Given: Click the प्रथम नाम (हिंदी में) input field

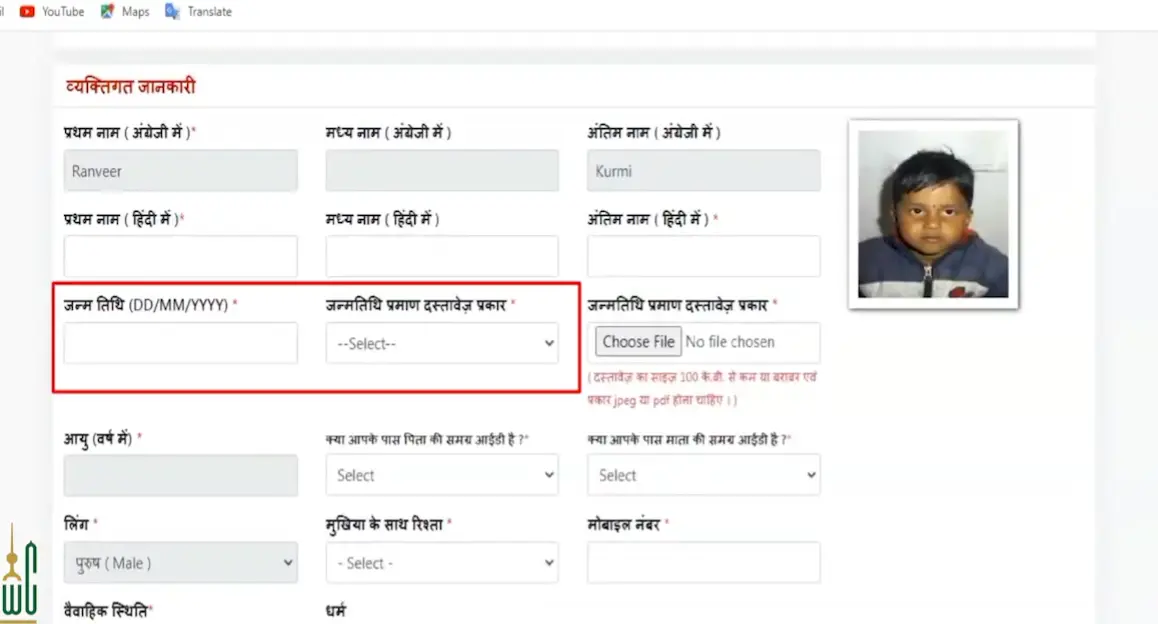Looking at the screenshot, I should point(180,256).
